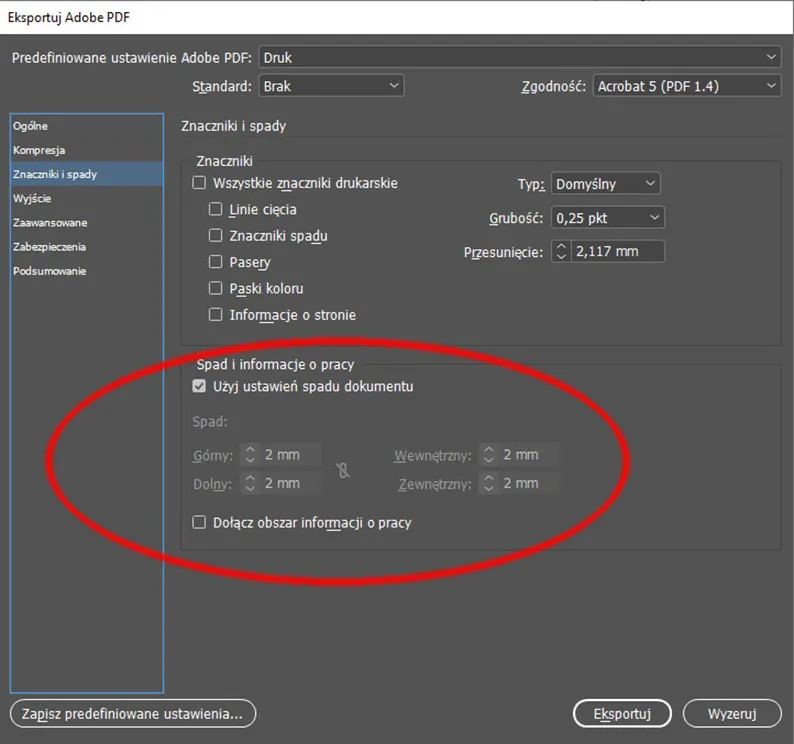This screenshot has height=744, width=794.
Task: Check Wszystkie znaczniki drukarskie
Action: click(199, 183)
